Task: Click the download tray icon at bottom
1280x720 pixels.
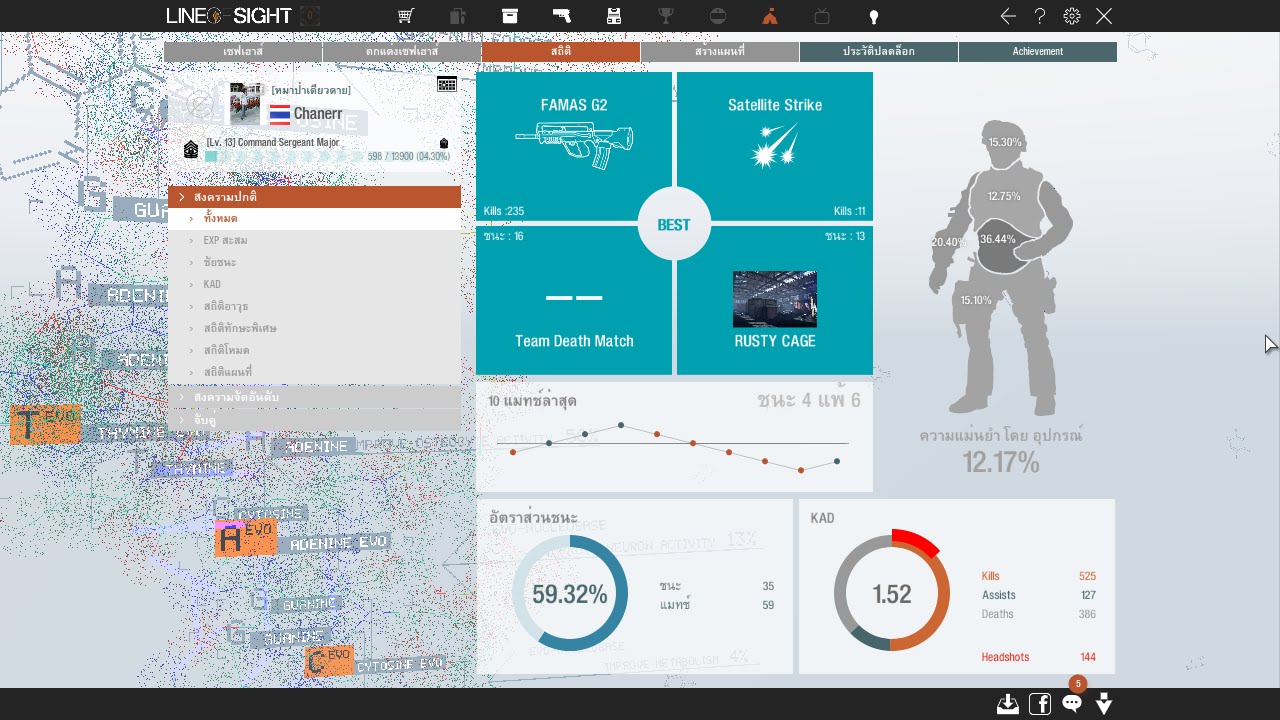Action: pos(1008,704)
